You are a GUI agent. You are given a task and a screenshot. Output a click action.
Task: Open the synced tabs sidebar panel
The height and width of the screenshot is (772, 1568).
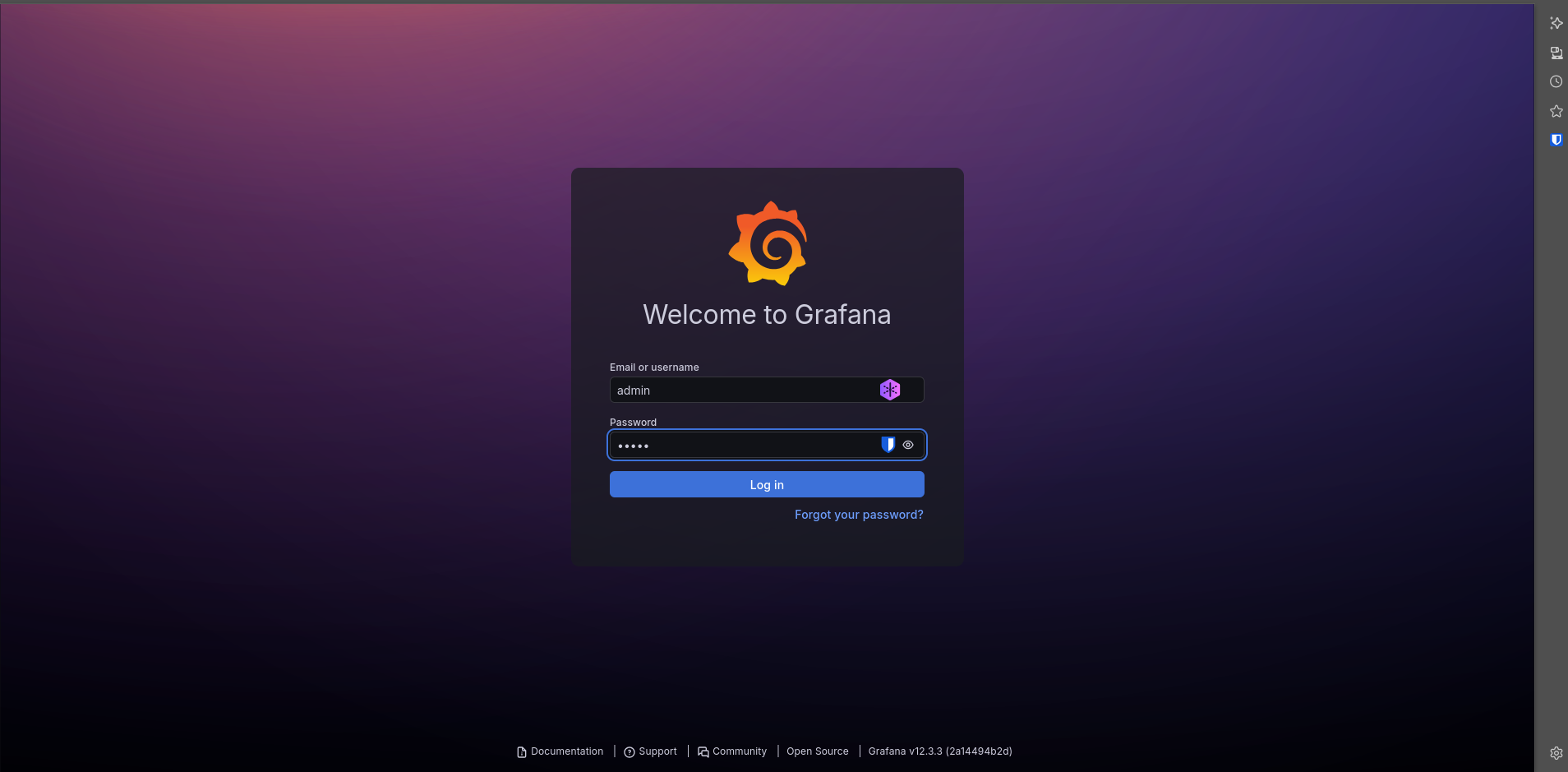1556,53
